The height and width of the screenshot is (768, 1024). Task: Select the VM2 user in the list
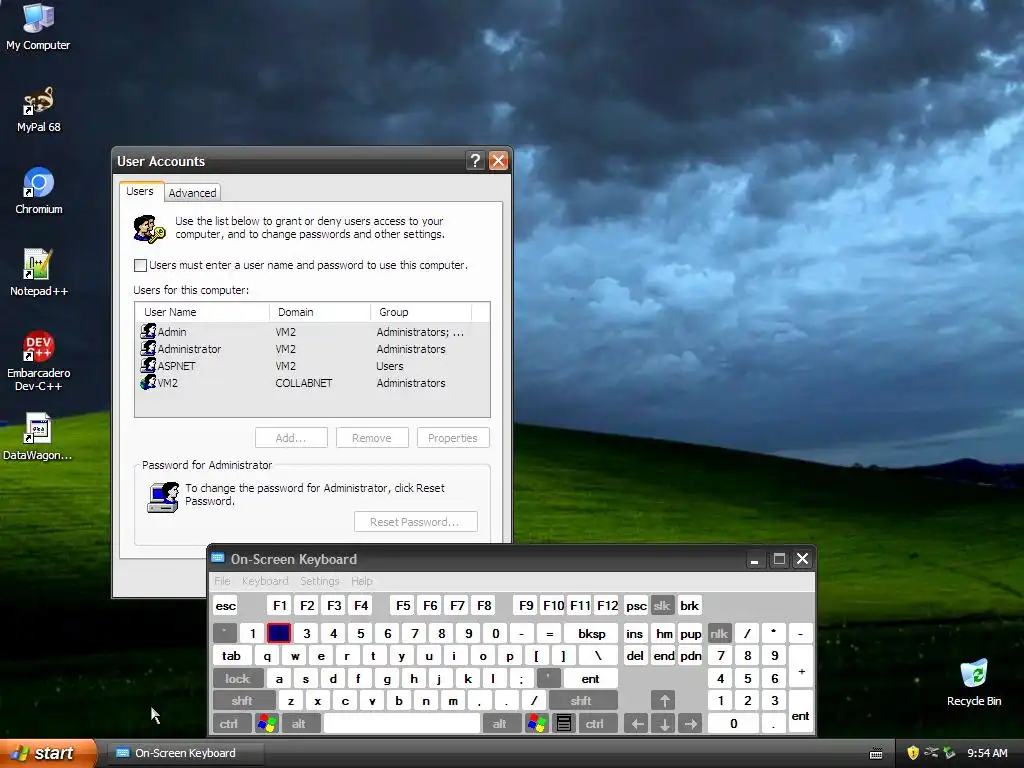coord(312,383)
